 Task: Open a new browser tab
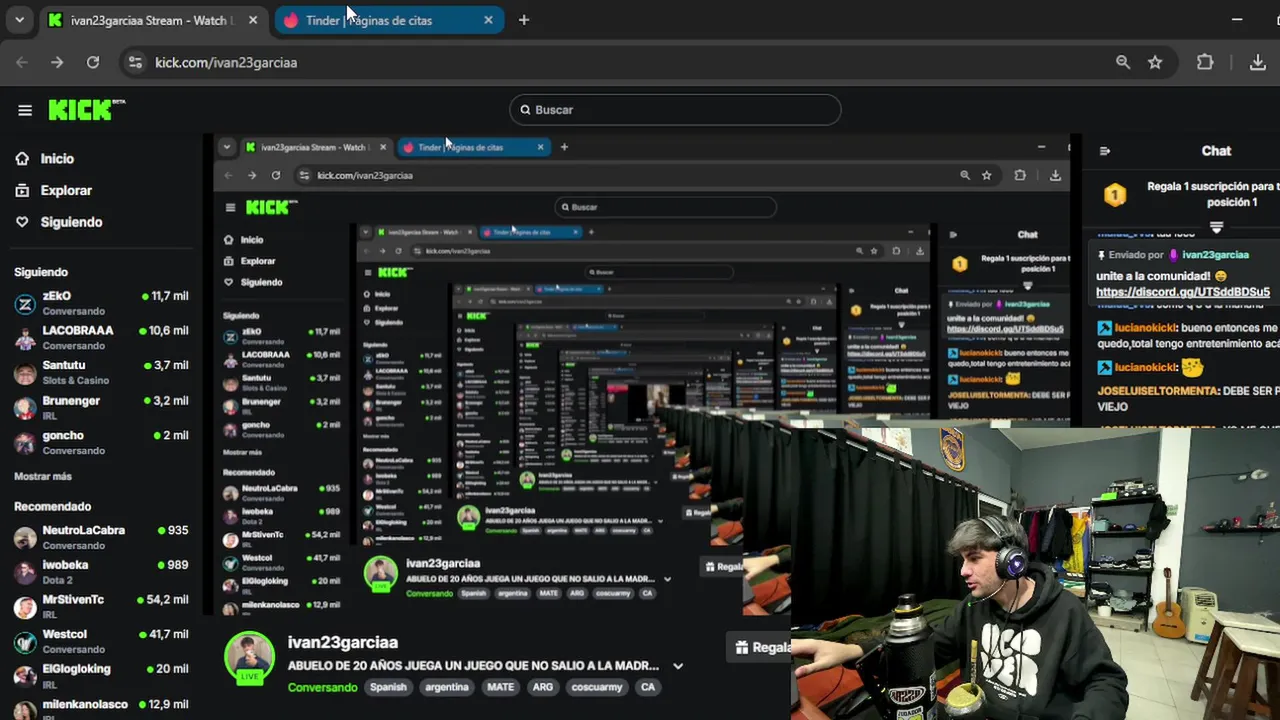click(x=523, y=20)
